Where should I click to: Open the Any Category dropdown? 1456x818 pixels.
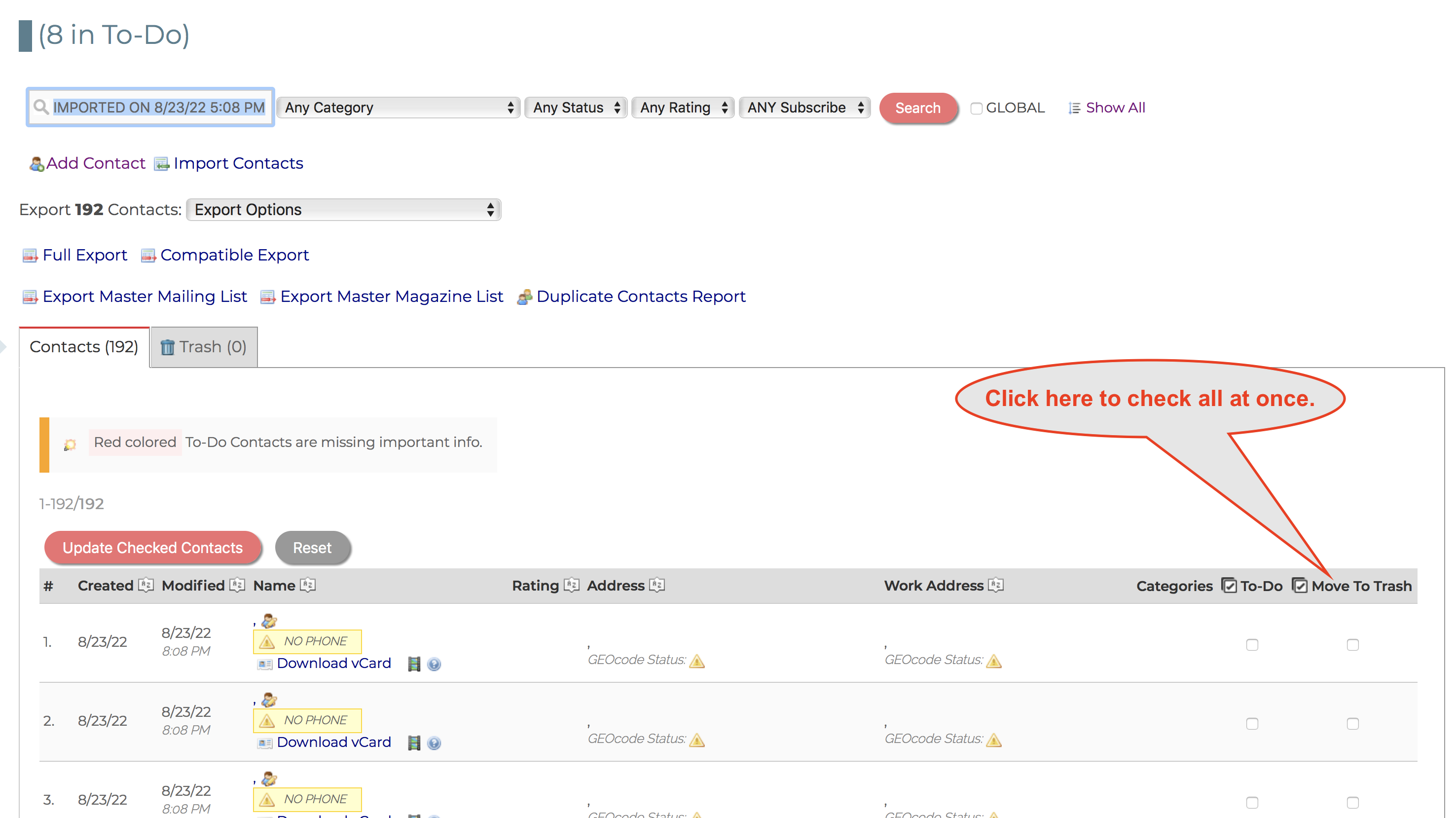tap(399, 108)
